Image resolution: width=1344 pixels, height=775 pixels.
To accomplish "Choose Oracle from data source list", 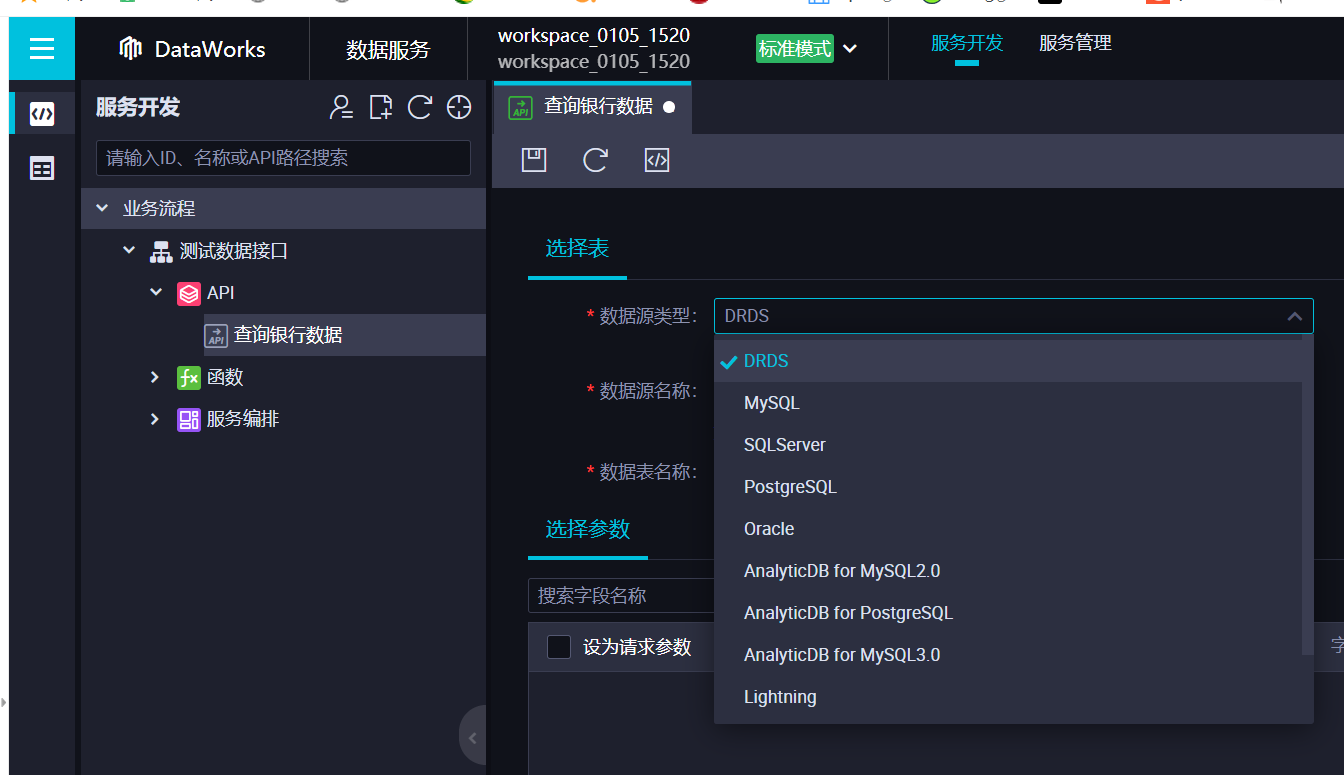I will coord(1008,529).
